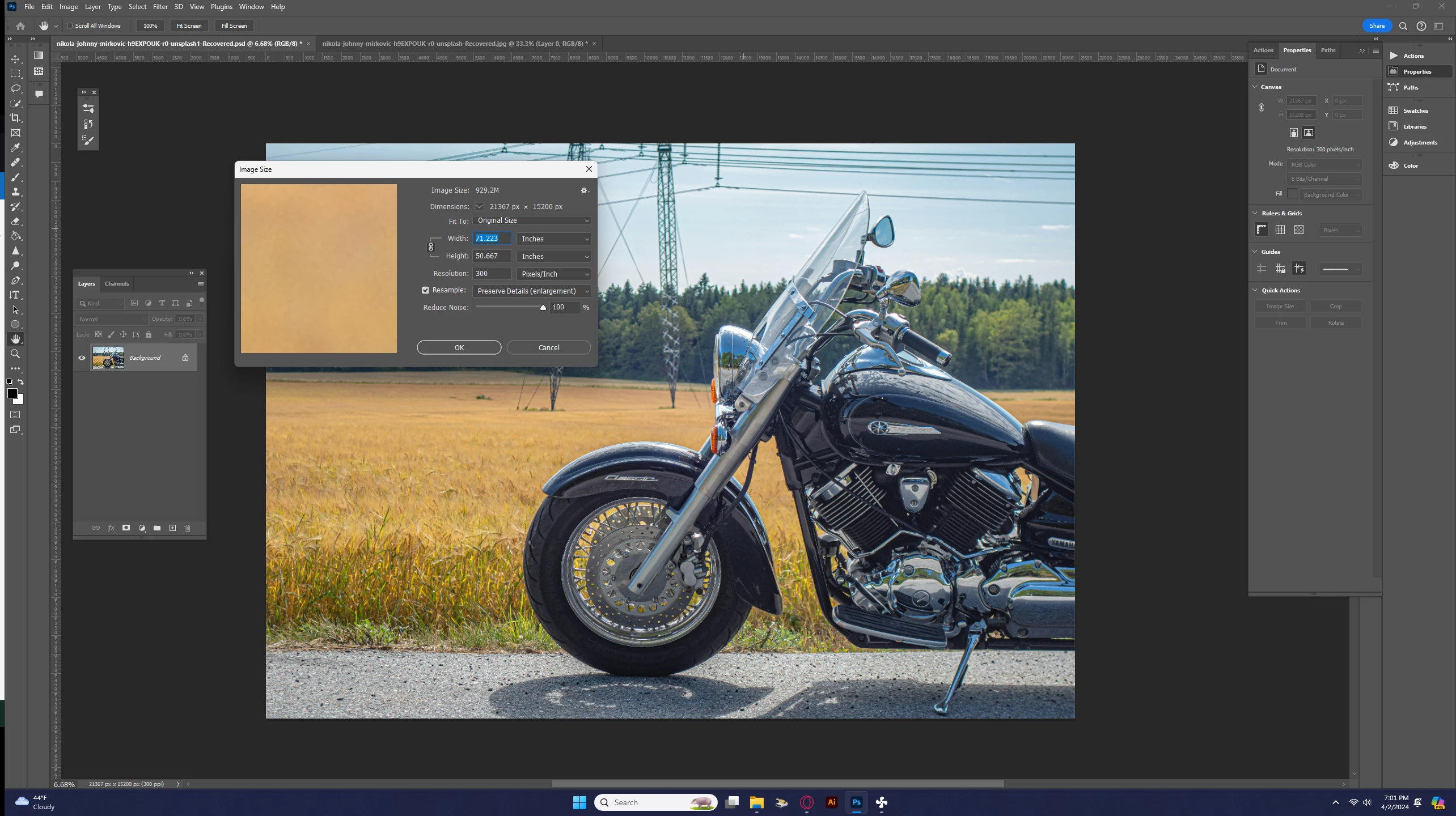Select the Crop tool
1456x816 pixels.
click(x=16, y=118)
